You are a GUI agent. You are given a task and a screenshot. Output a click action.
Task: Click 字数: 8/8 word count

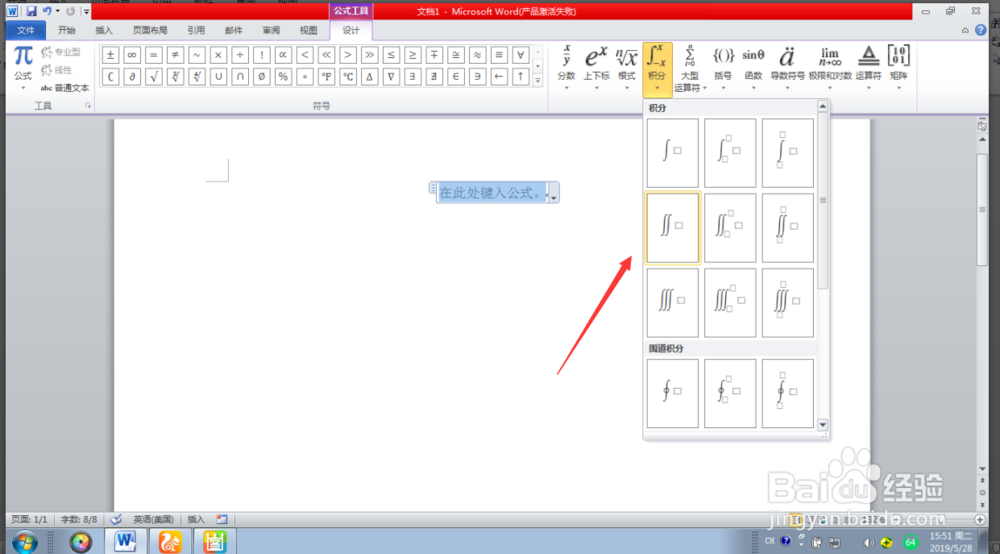[78, 520]
